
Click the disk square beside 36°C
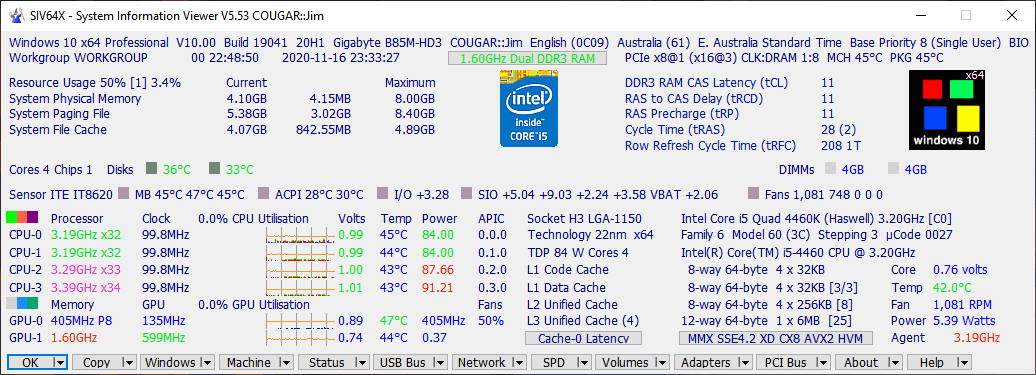151,169
